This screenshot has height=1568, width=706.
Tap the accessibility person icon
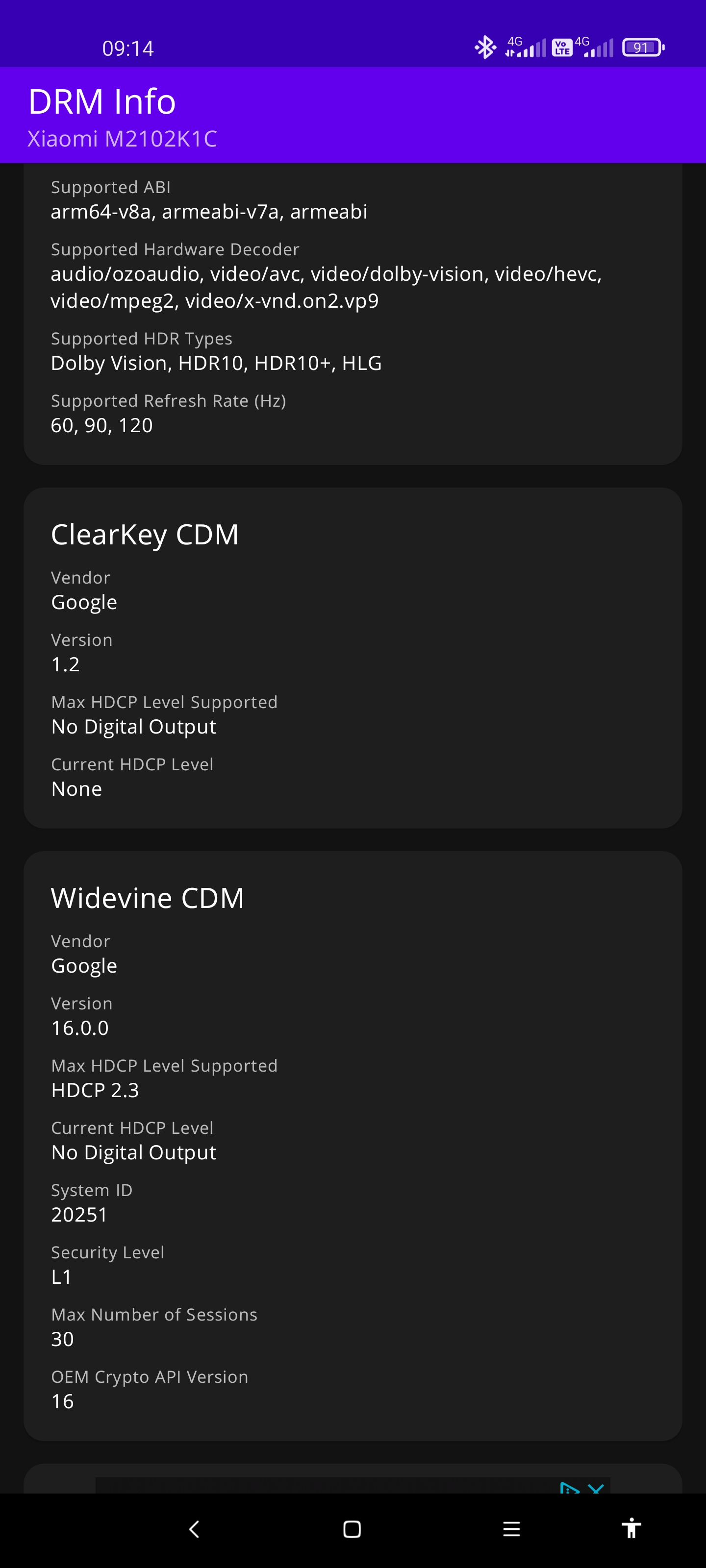[631, 1528]
